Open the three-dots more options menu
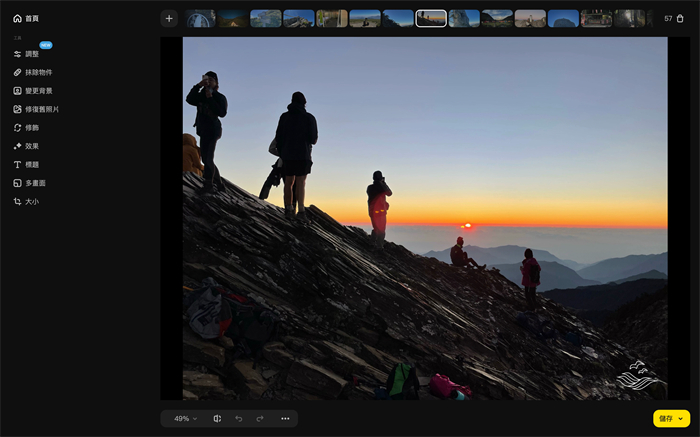 [285, 418]
